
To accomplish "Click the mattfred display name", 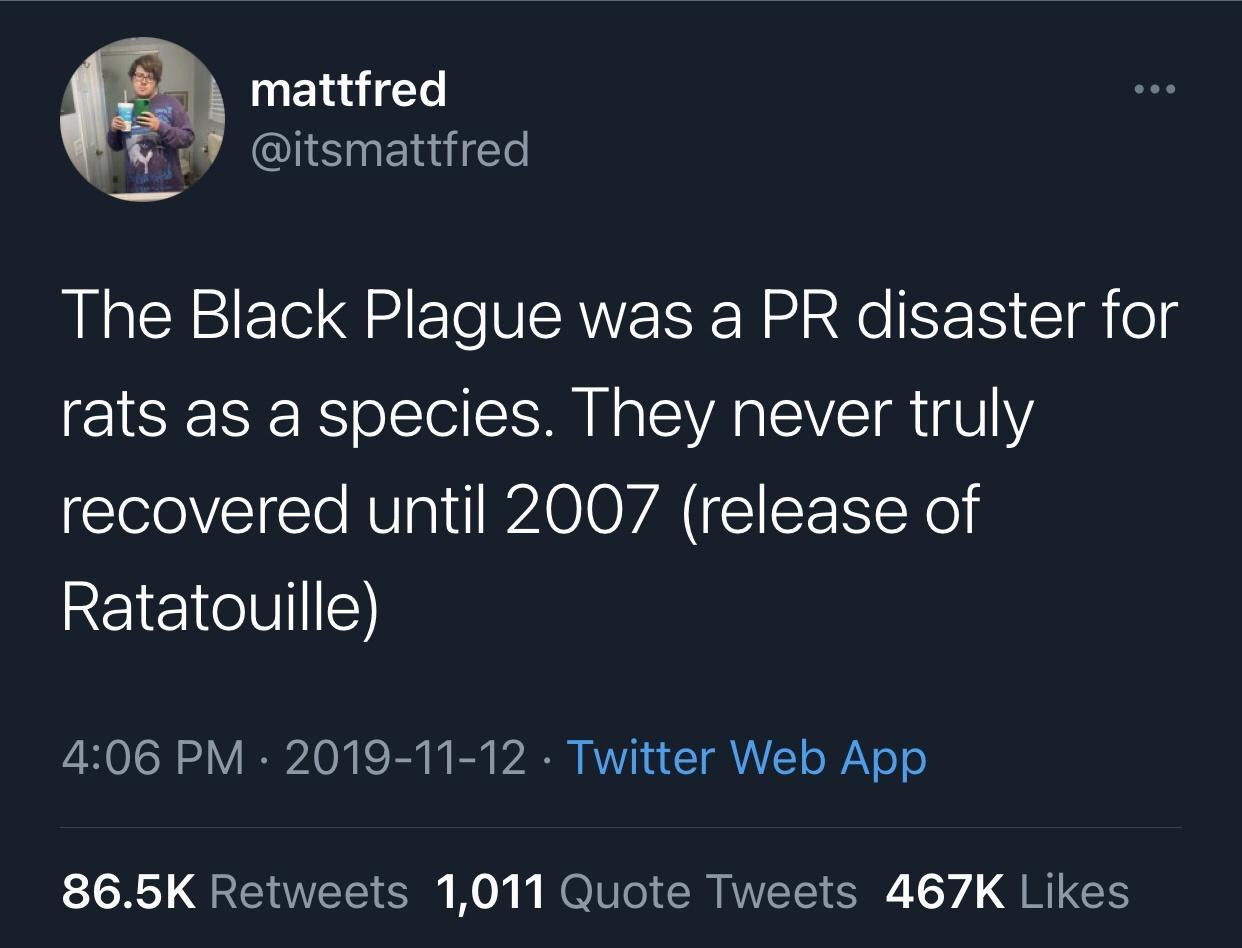I will tap(348, 90).
